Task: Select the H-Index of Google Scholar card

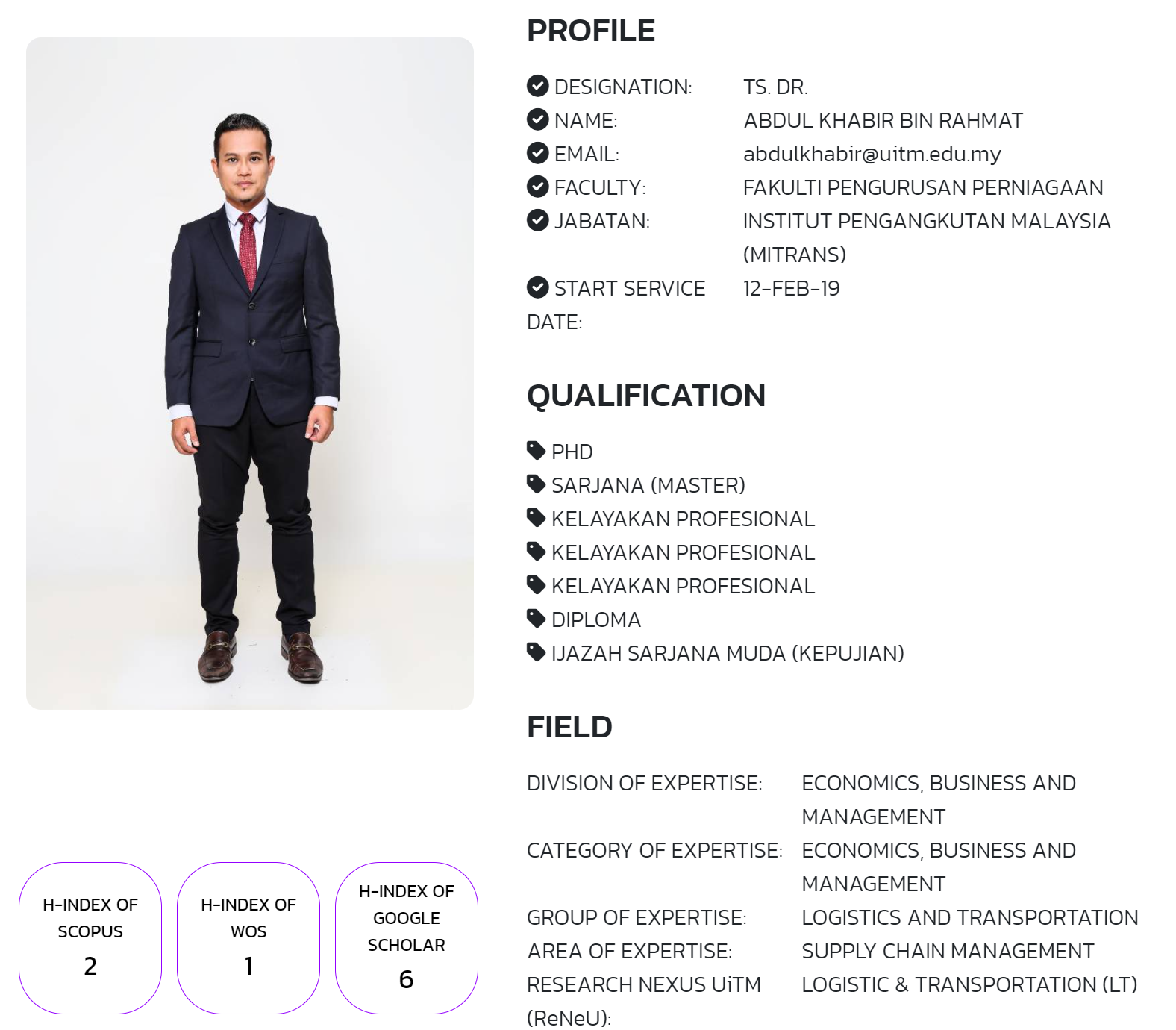Action: 407,938
